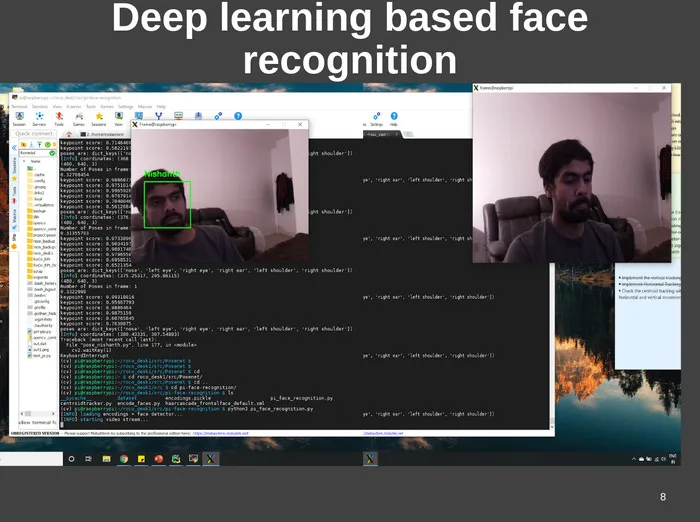The image size is (700, 522).
Task: Click the Session icon in MobaXterm toolbar
Action: pyautogui.click(x=19, y=118)
